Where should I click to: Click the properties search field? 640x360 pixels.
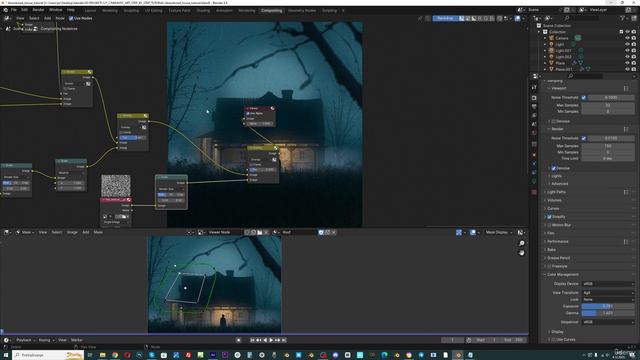click(586, 76)
